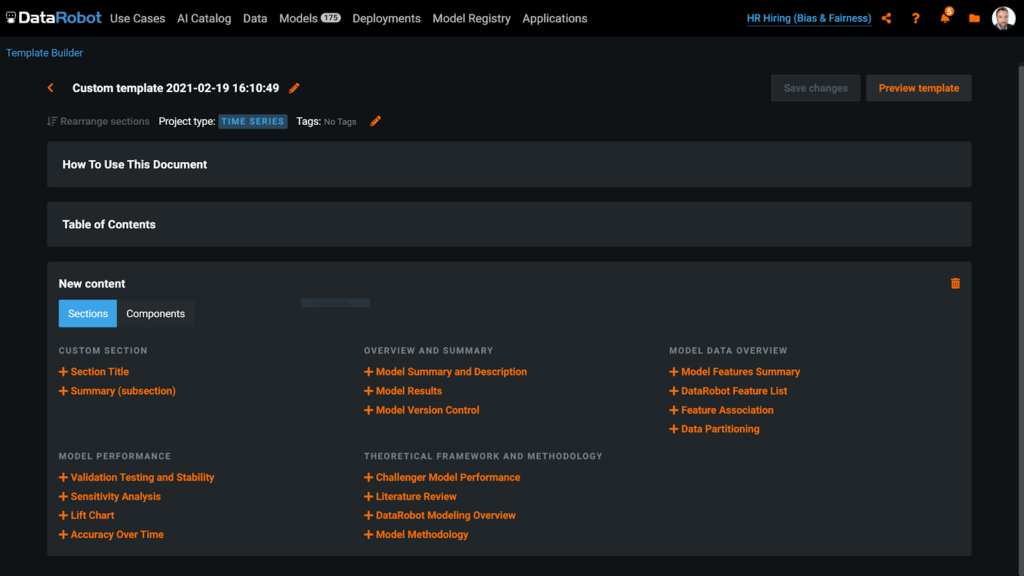The image size is (1024, 576).
Task: Switch to the Components tab
Action: pyautogui.click(x=155, y=313)
